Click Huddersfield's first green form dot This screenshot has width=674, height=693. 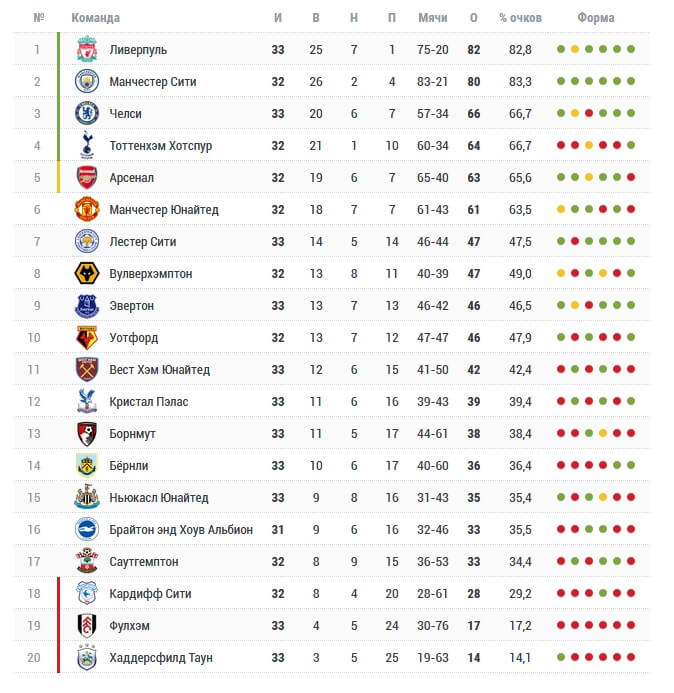point(561,657)
